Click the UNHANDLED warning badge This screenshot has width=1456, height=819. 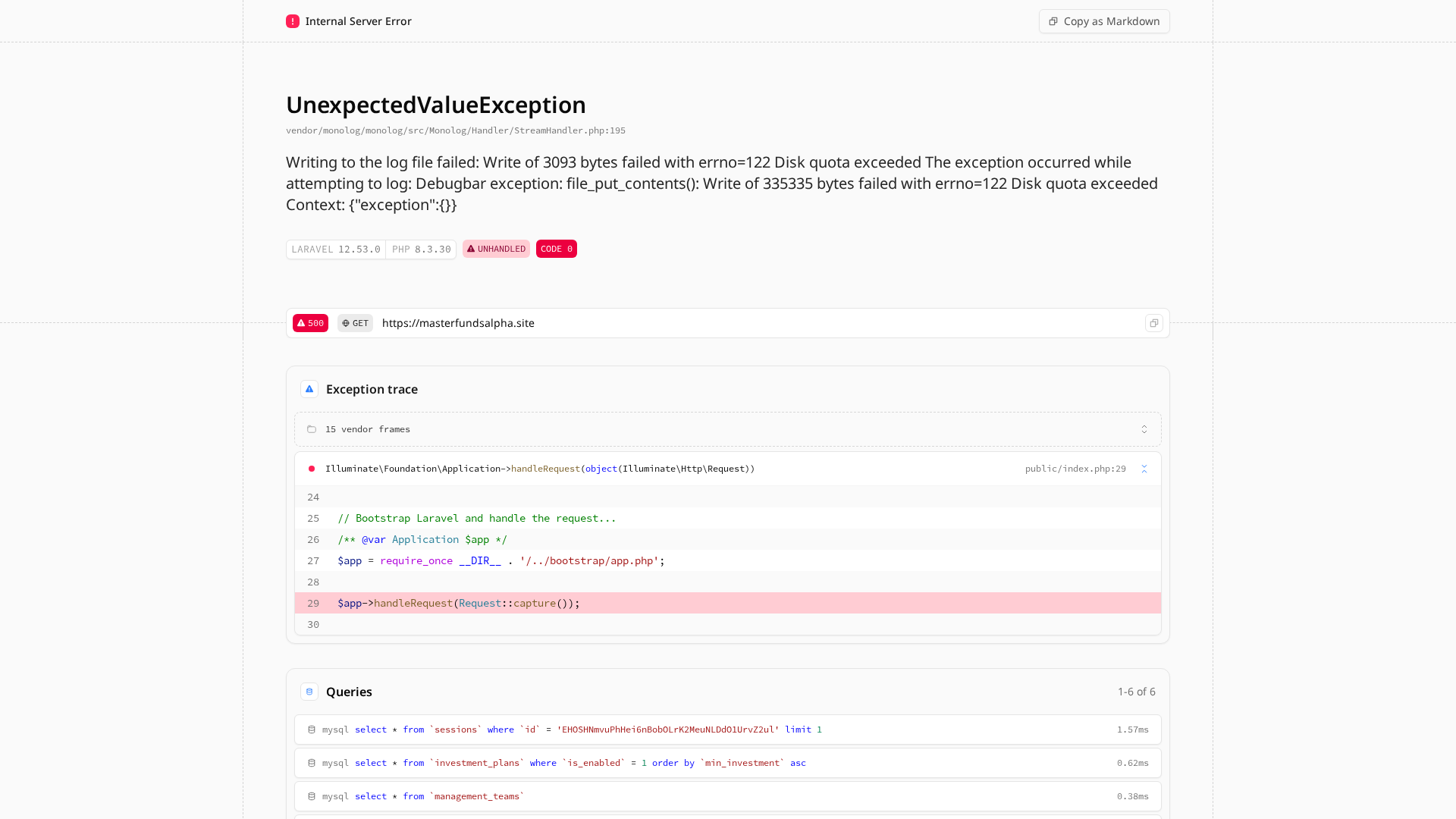pyautogui.click(x=496, y=249)
